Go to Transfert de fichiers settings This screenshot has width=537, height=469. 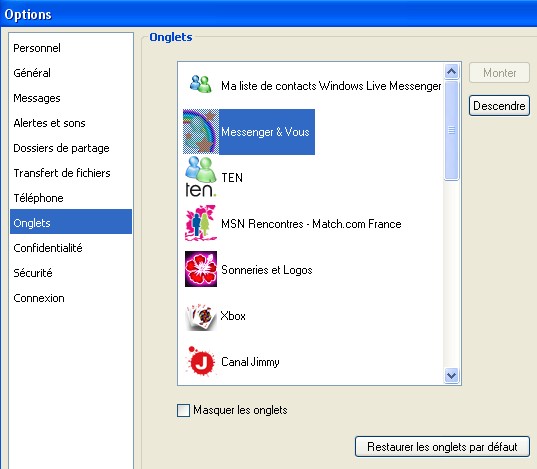click(x=62, y=173)
